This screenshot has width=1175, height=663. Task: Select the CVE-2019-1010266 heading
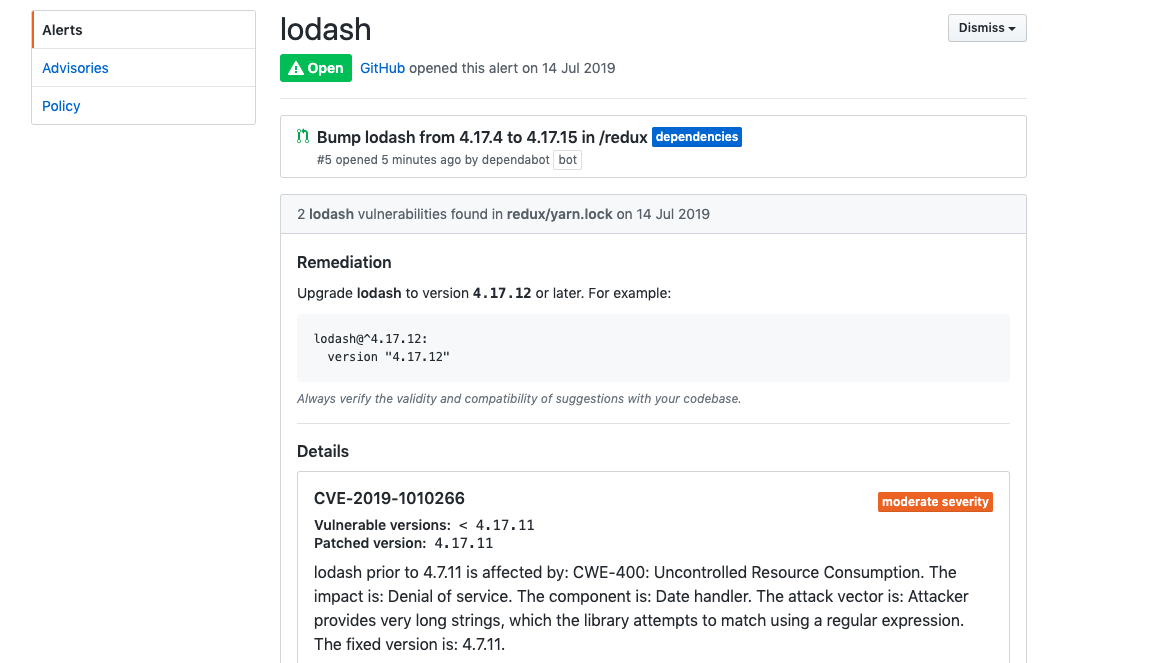389,498
